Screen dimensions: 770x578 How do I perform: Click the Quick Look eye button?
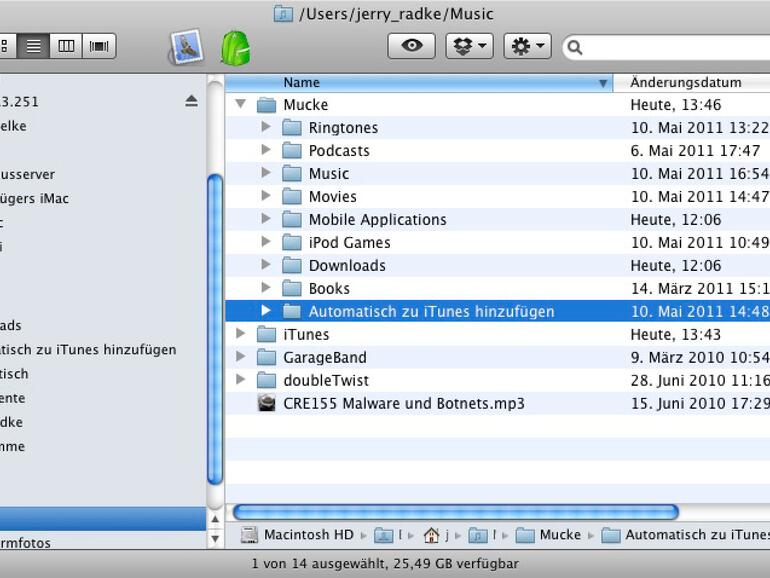[412, 46]
